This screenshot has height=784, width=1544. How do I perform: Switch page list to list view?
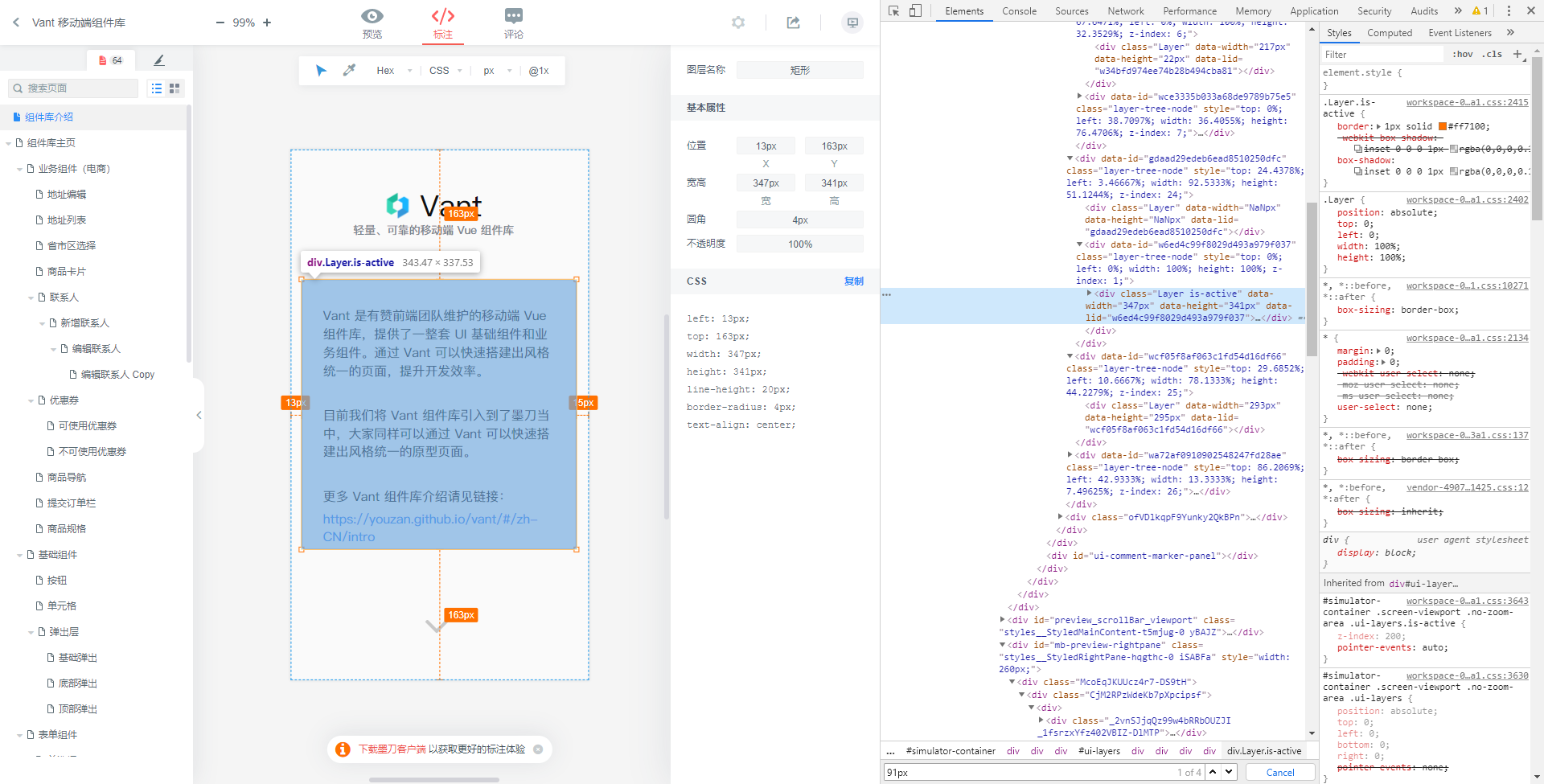(x=157, y=88)
